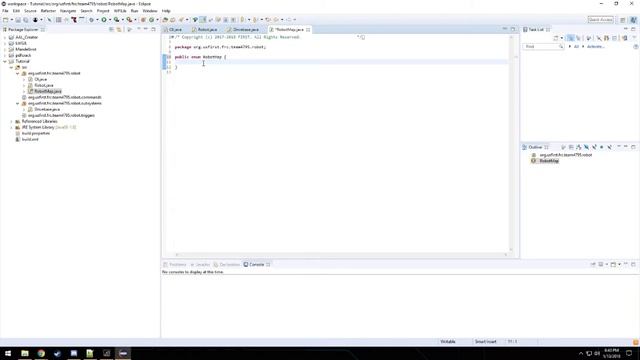
Task: Click the New Java Class toolbar icon
Action: click(x=151, y=20)
